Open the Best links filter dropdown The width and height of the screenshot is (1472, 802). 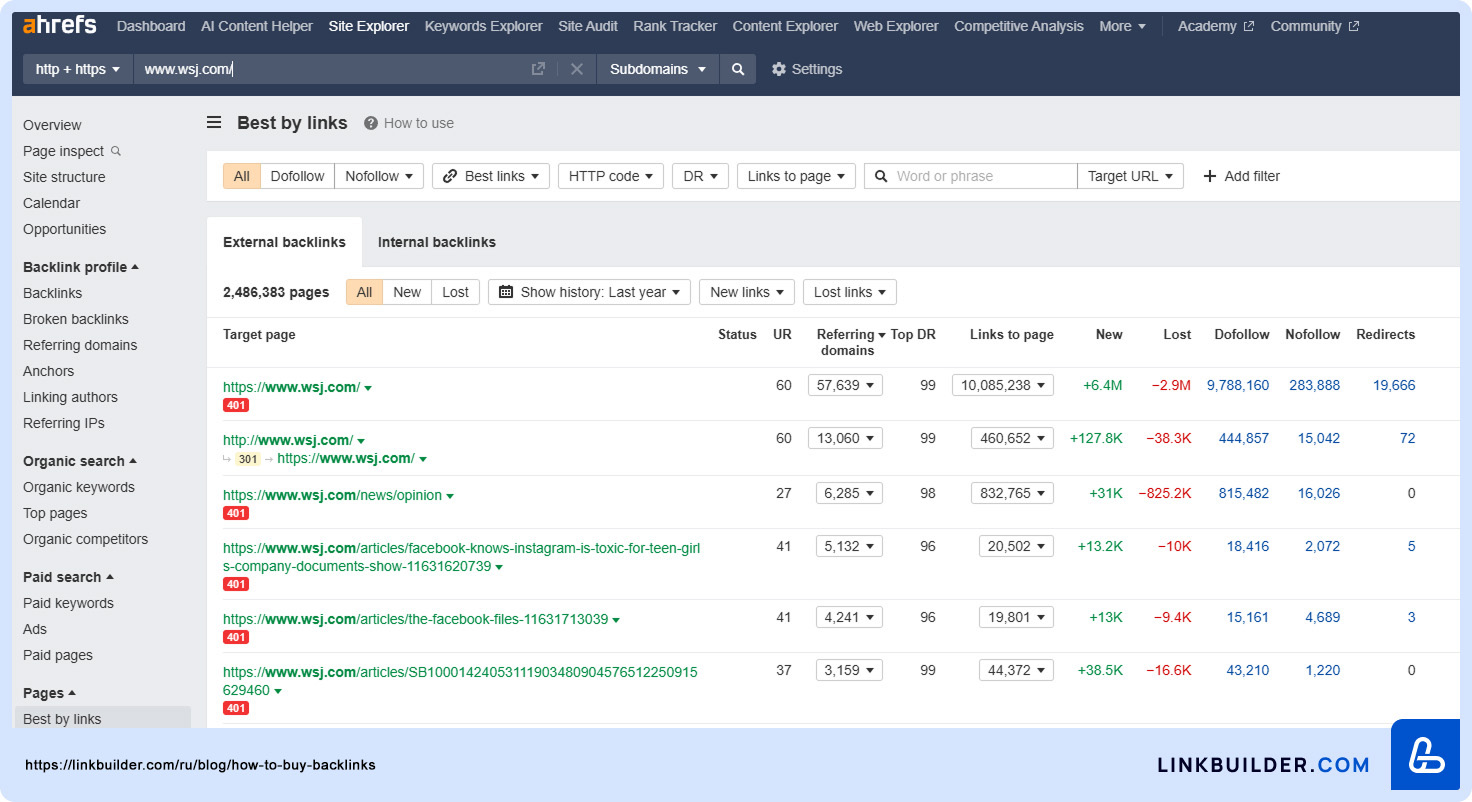491,176
